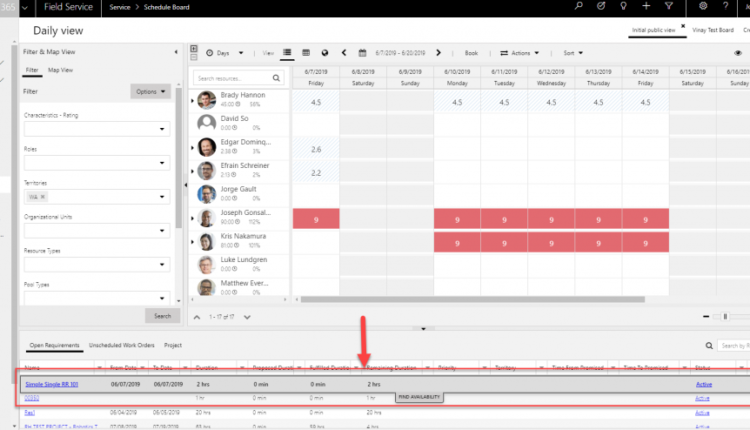
Task: Open the calendar date picker icon
Action: pyautogui.click(x=362, y=52)
